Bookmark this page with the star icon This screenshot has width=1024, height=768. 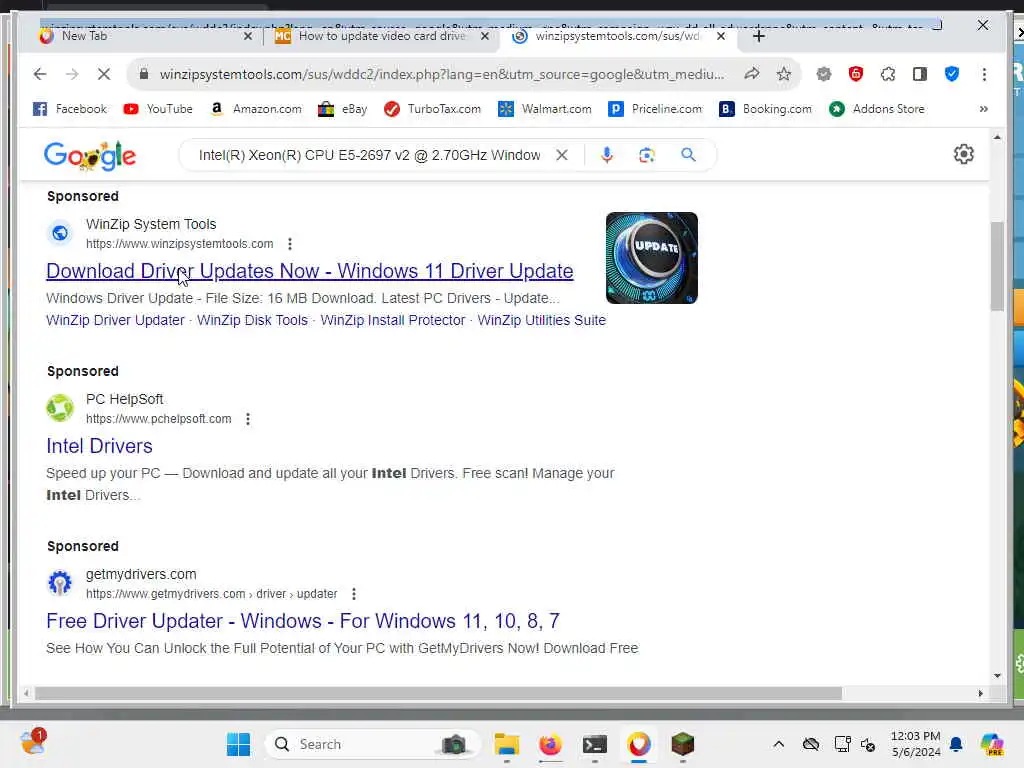click(x=784, y=74)
